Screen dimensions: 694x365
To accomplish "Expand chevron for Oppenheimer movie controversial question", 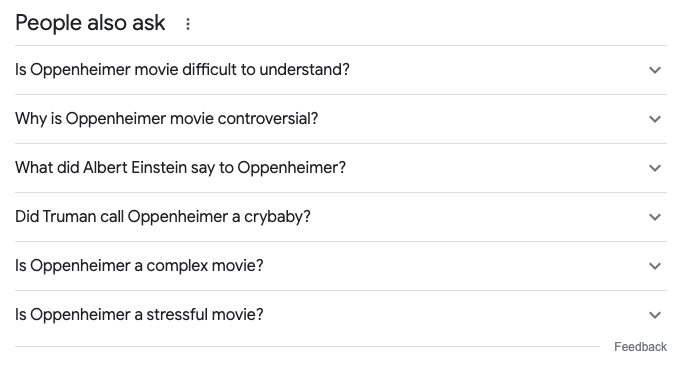I will coord(655,119).
